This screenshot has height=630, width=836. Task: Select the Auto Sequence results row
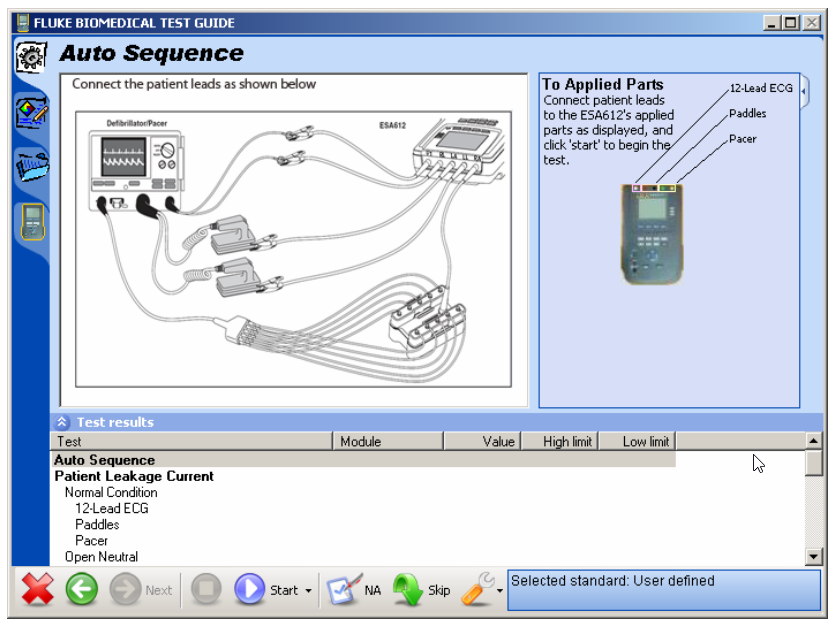point(363,459)
